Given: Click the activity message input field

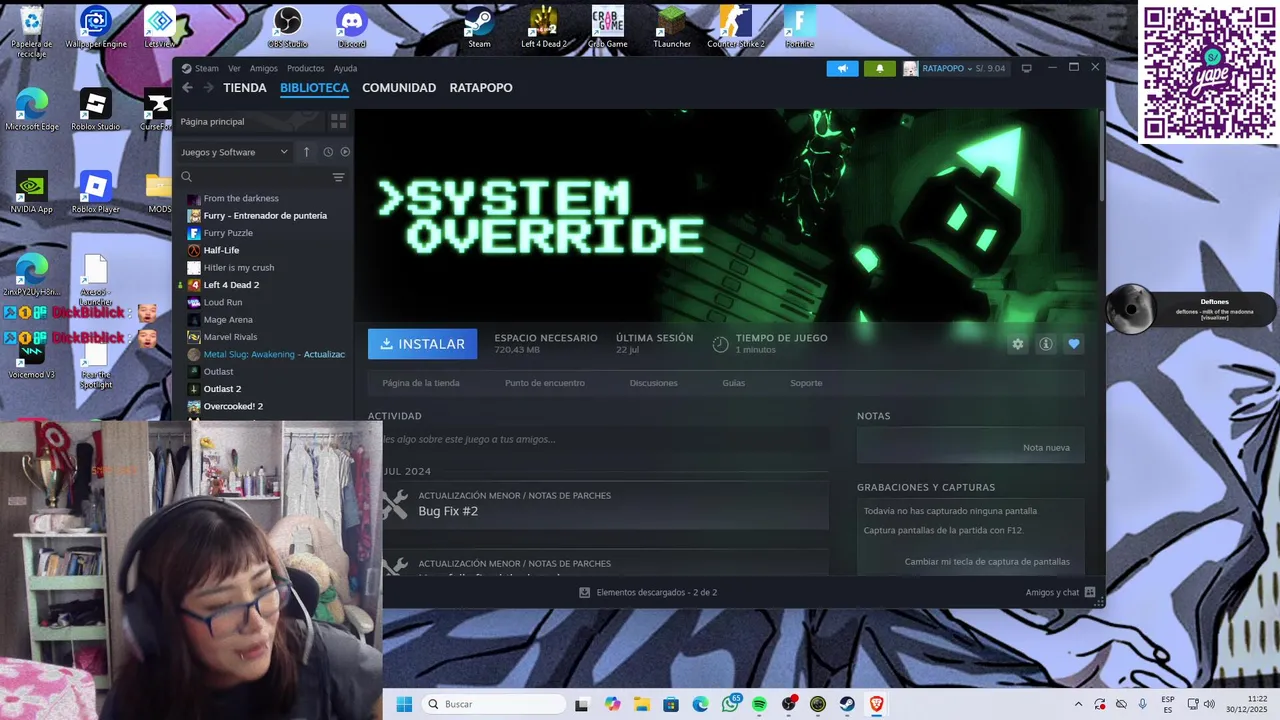Looking at the screenshot, I should (599, 439).
